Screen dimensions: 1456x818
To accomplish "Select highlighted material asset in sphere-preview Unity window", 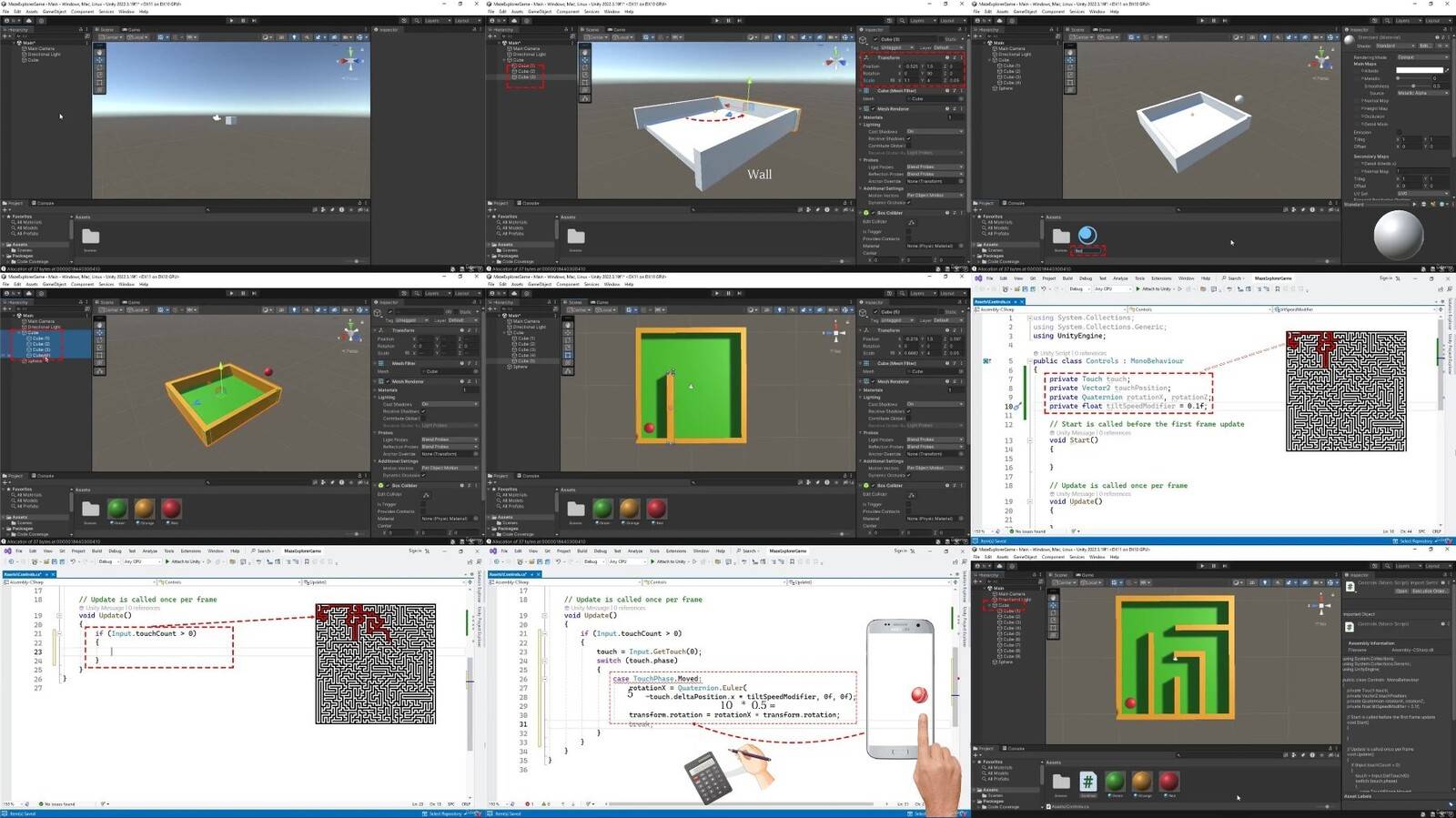I will 1087,237.
